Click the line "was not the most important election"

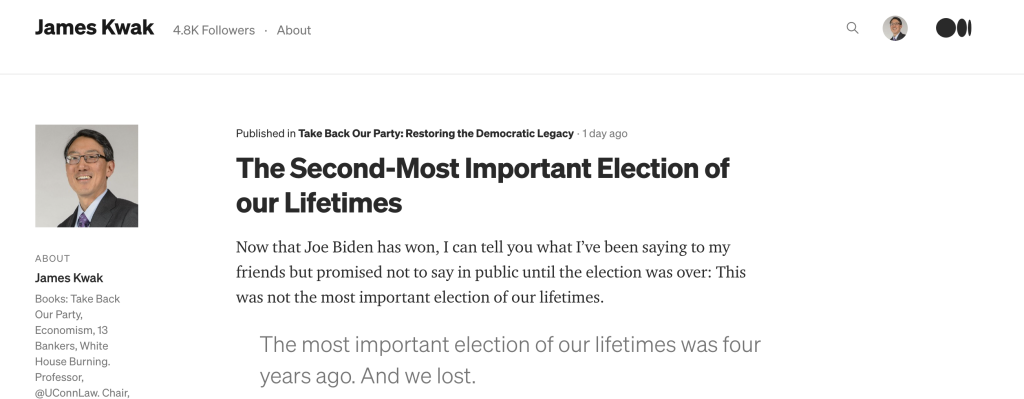[420, 297]
